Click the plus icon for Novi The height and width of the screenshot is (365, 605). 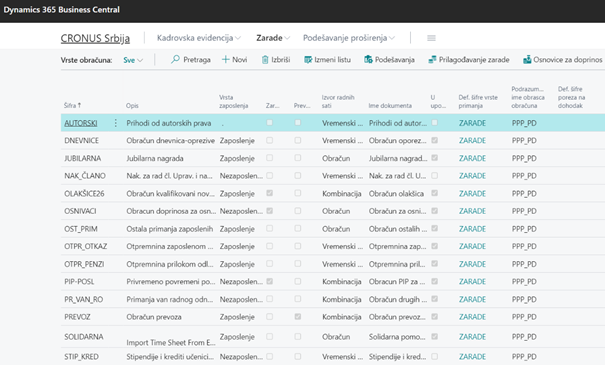click(x=226, y=59)
